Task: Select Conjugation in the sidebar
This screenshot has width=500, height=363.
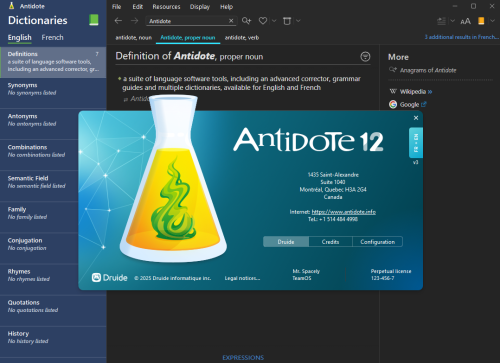Action: click(x=39, y=248)
